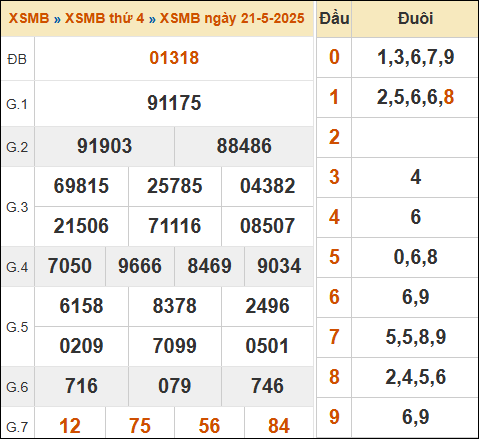Click G.2 number 88486
The height and width of the screenshot is (439, 479).
[x=244, y=146]
